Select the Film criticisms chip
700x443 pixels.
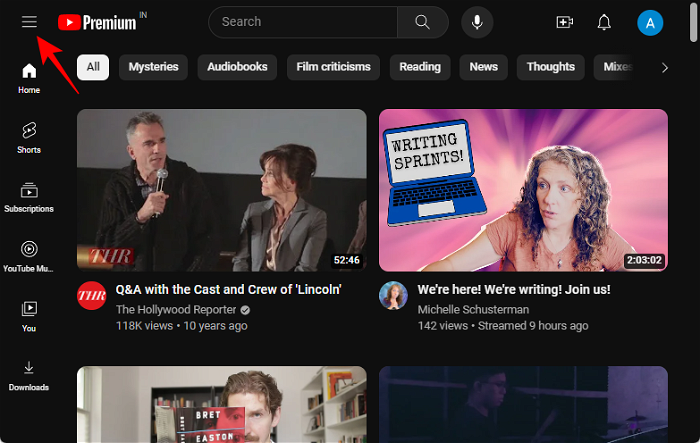pos(333,67)
